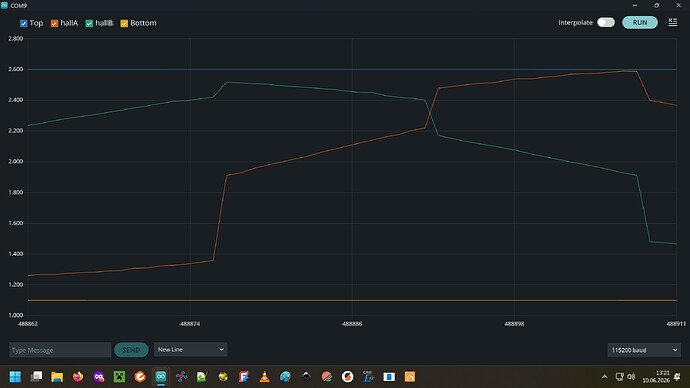Open the volume control in the tray
This screenshot has height=388, width=690.
click(x=631, y=377)
